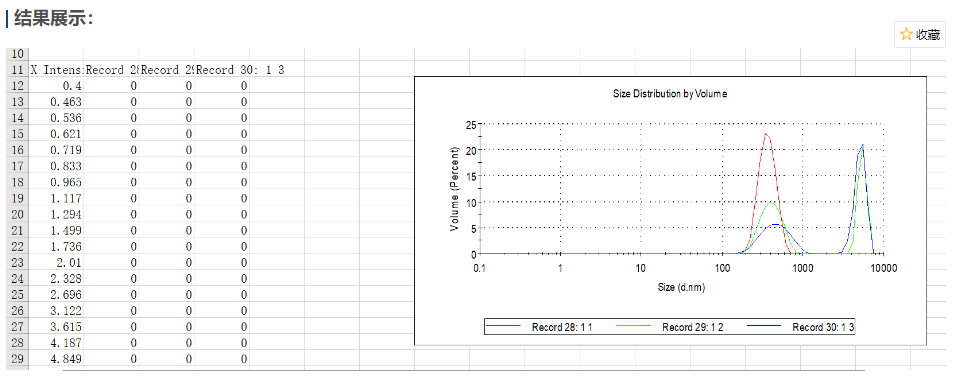Click the red curve peak in chart

point(766,133)
